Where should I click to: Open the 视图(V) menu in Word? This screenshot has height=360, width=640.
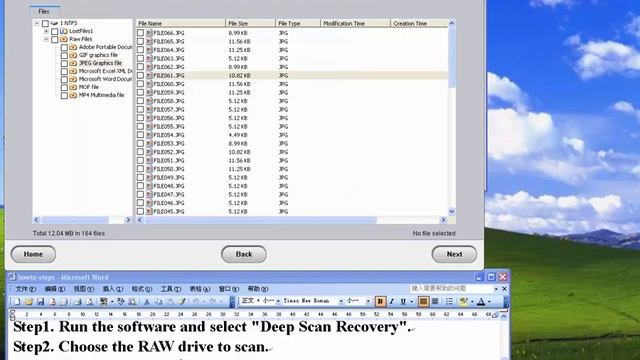click(x=84, y=289)
